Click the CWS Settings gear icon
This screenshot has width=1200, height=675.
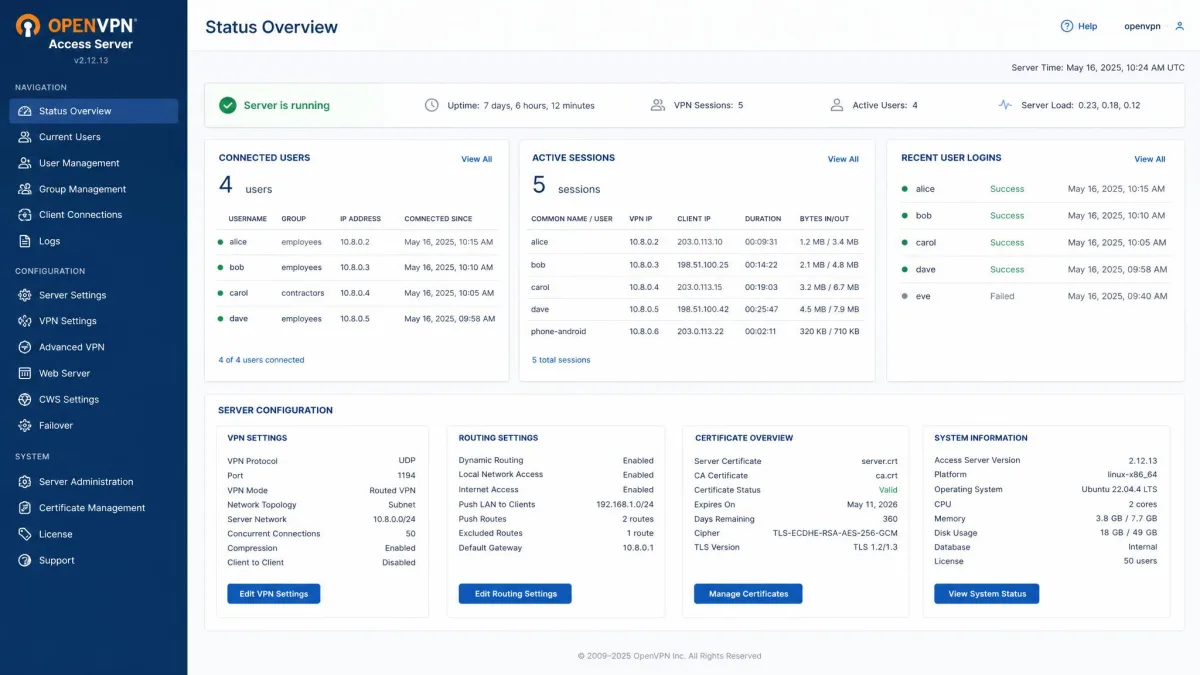coord(25,399)
